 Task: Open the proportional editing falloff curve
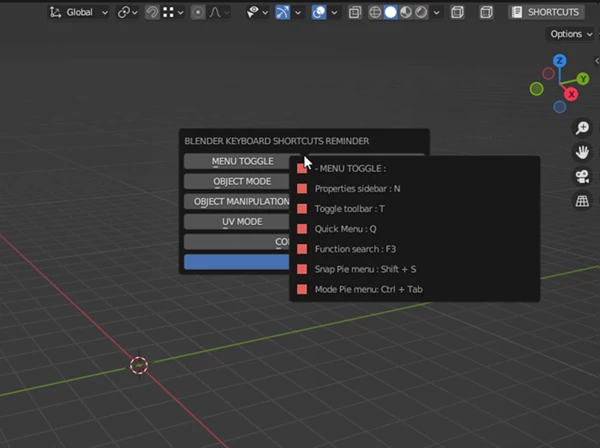coord(219,12)
